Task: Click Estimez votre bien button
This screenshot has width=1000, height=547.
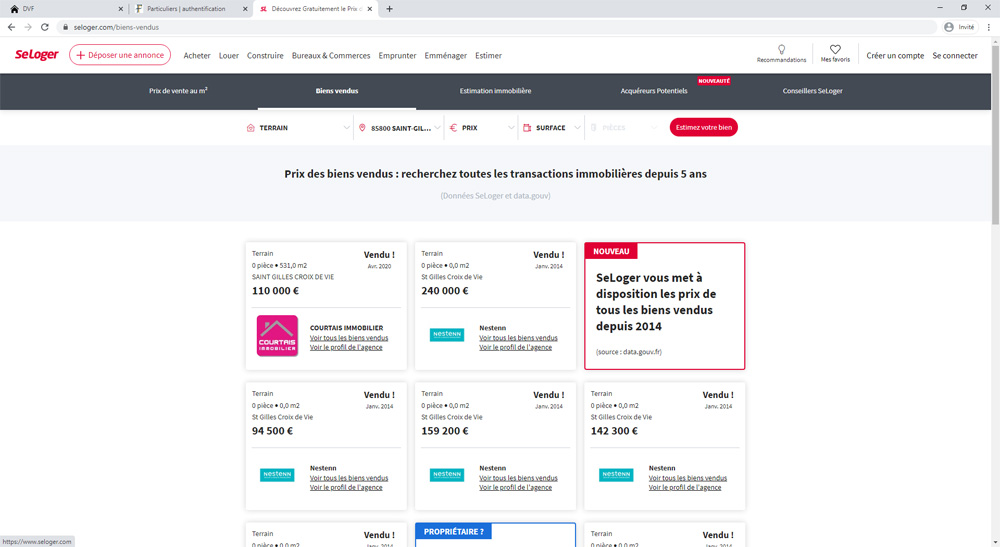Action: pos(703,127)
